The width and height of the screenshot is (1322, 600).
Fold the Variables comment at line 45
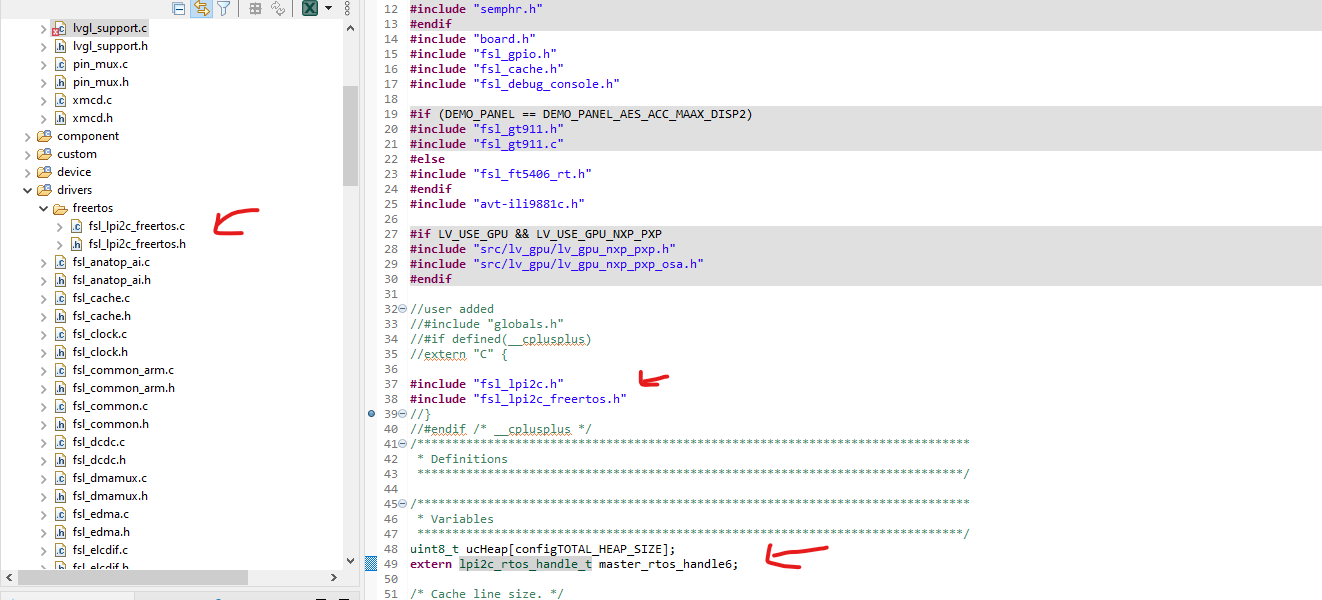click(x=402, y=503)
